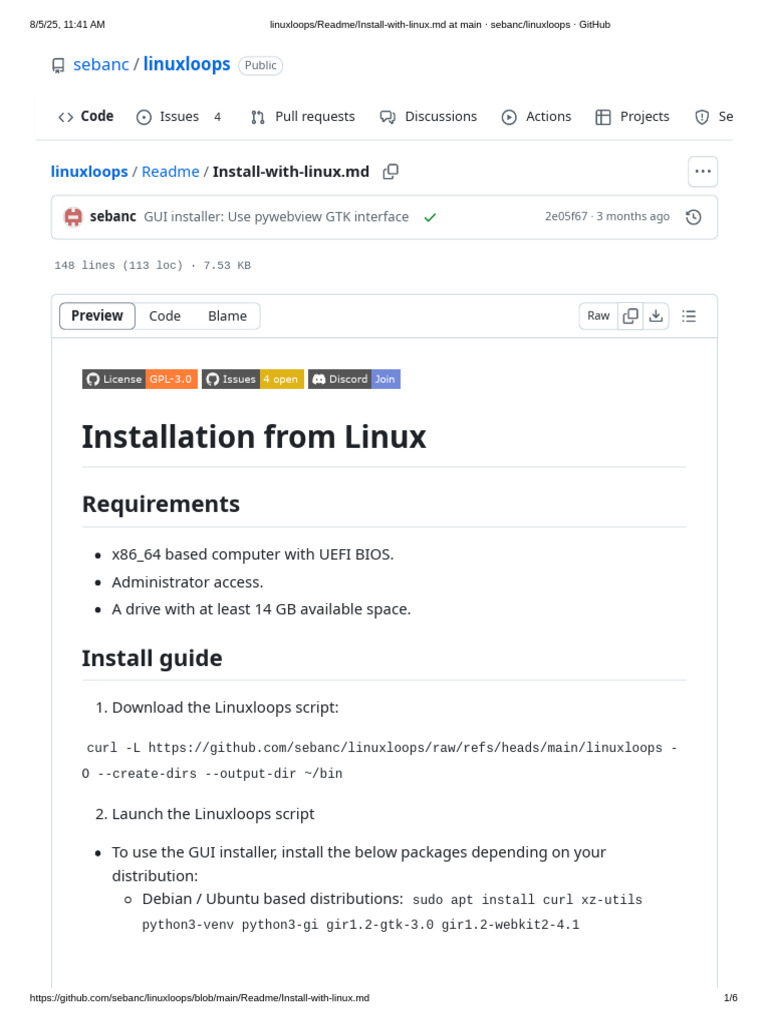Viewport: 768px width, 1024px height.
Task: Download the raw file icon
Action: point(656,316)
